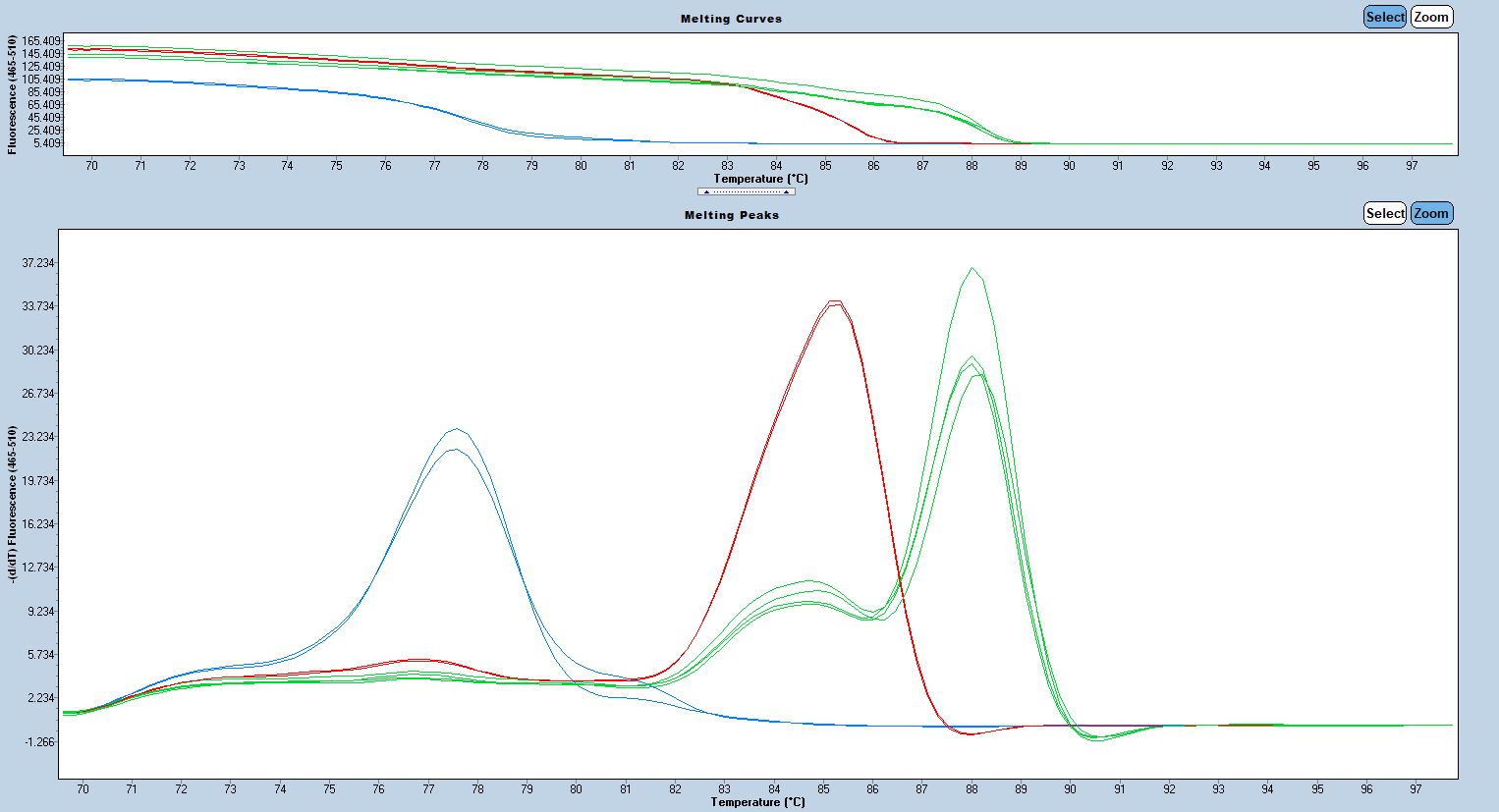Click right collapse arrow on panel splitter
This screenshot has height=812, width=1499.
click(x=786, y=191)
